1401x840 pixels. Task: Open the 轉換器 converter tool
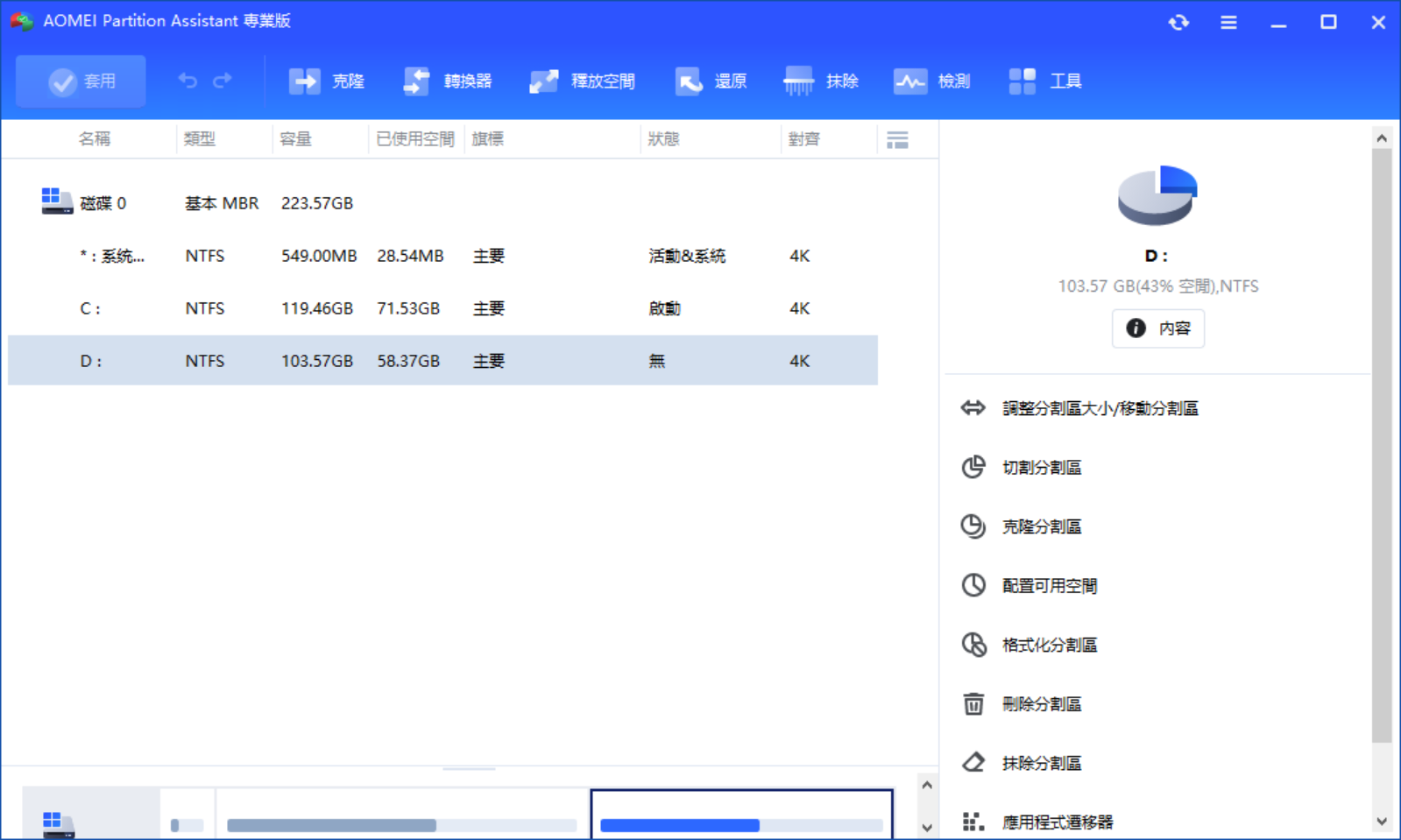click(x=447, y=81)
